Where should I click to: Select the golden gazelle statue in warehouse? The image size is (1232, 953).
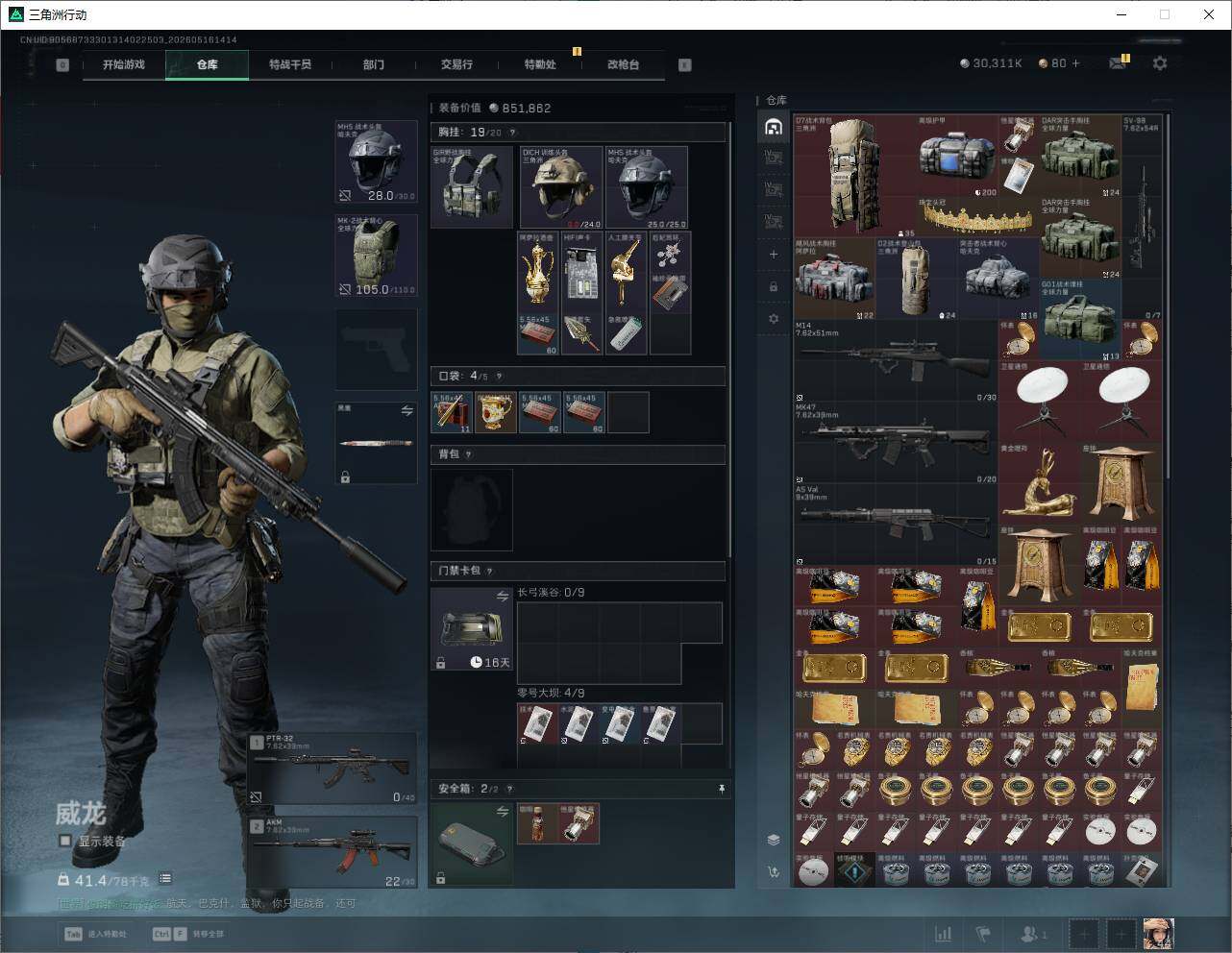point(1038,483)
